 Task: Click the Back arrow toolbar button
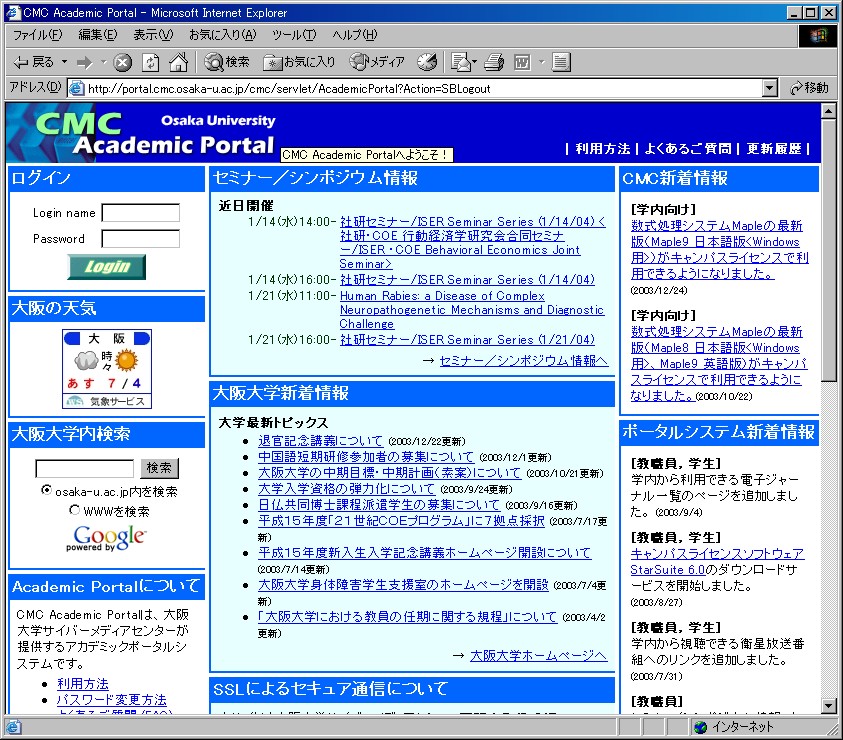pos(33,62)
